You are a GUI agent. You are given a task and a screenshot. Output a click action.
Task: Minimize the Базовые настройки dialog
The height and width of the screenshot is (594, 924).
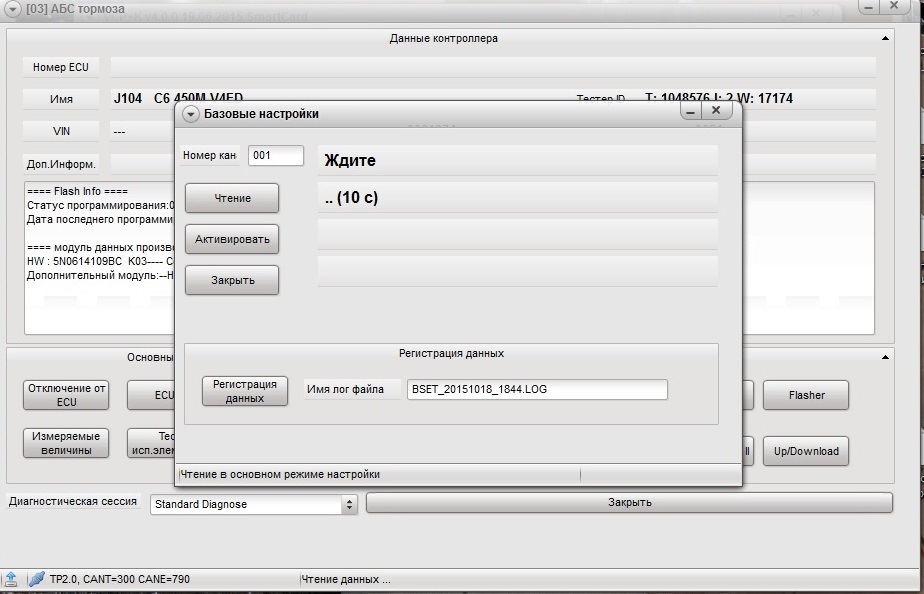691,111
